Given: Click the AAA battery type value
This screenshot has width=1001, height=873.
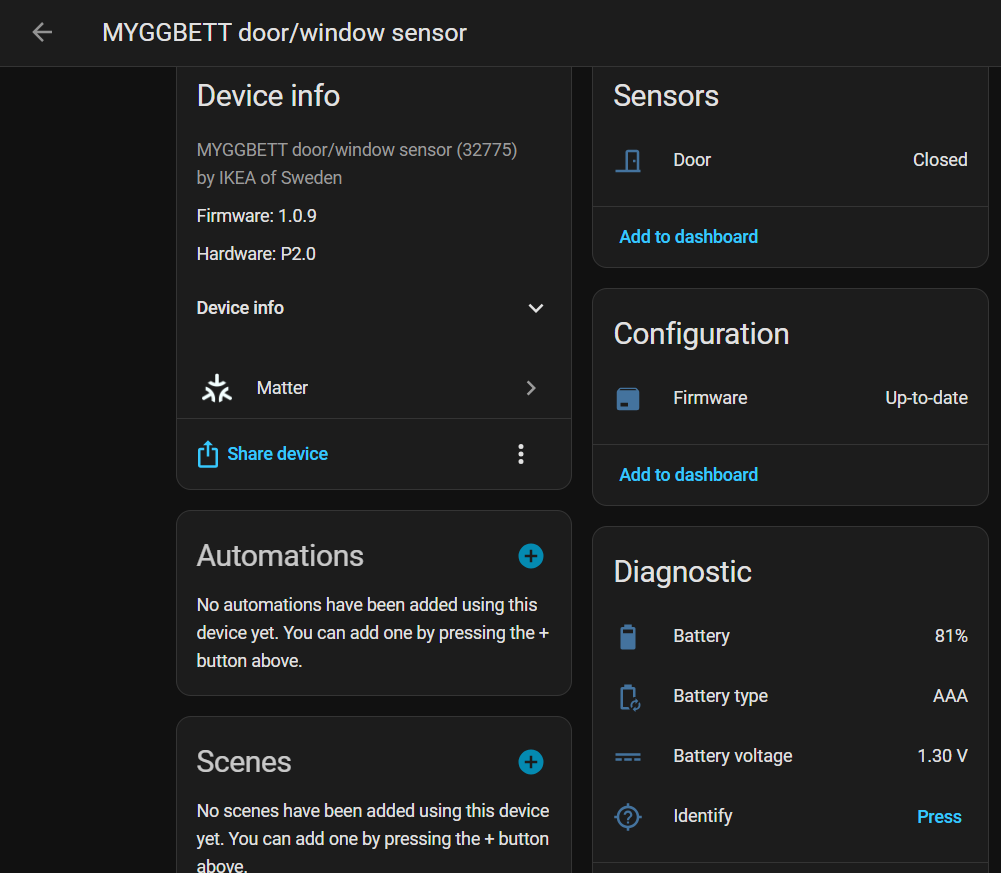Looking at the screenshot, I should click(951, 695).
